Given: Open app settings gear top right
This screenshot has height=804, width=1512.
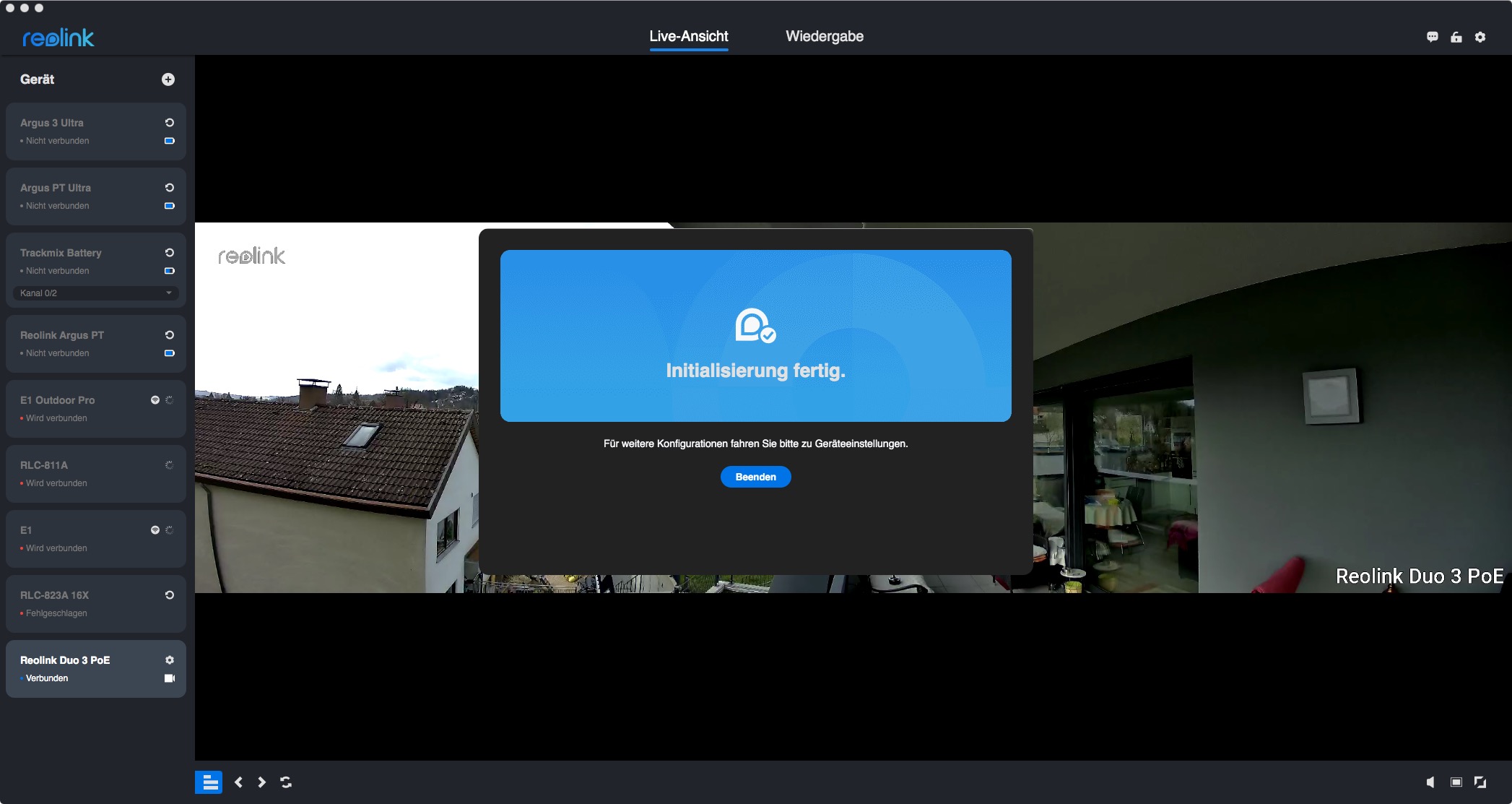Looking at the screenshot, I should (1480, 37).
